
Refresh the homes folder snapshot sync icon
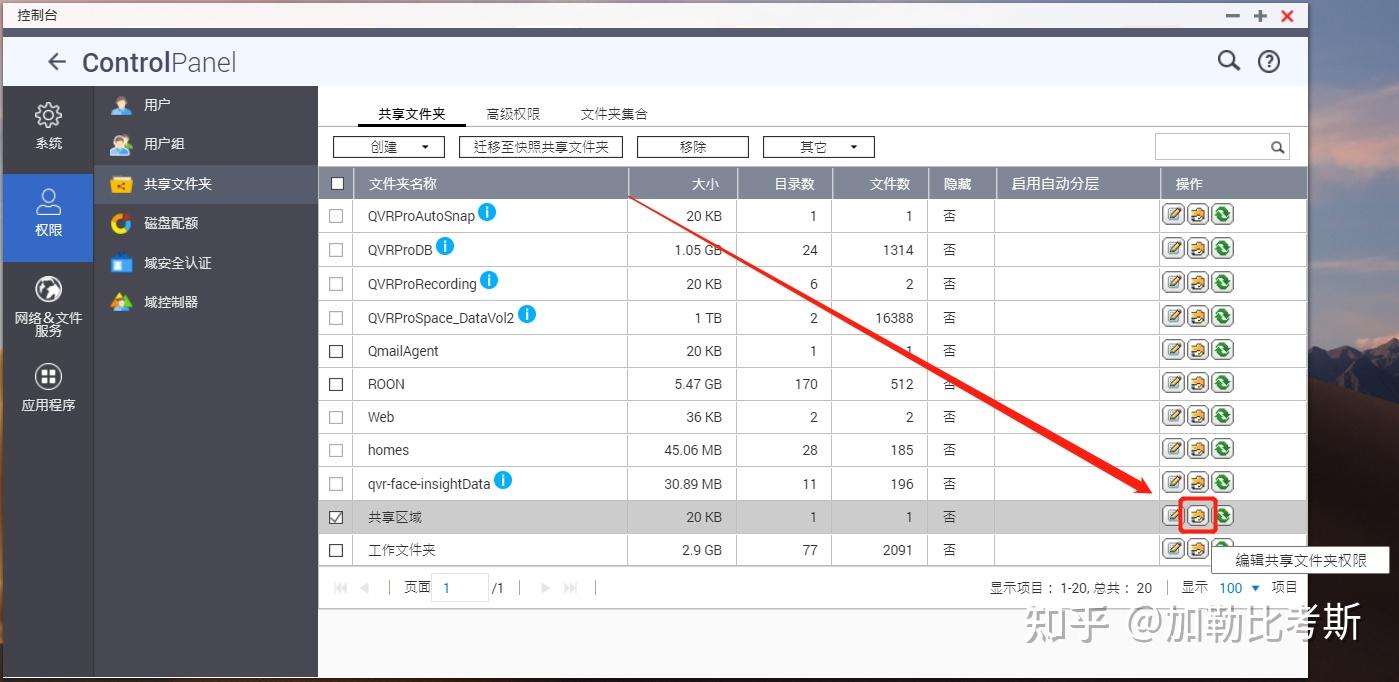click(1221, 449)
